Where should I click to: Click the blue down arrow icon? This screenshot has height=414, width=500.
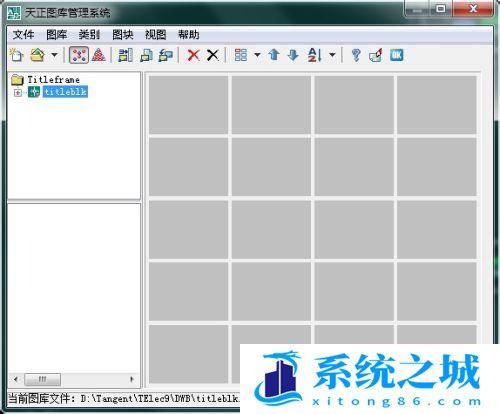click(x=293, y=55)
